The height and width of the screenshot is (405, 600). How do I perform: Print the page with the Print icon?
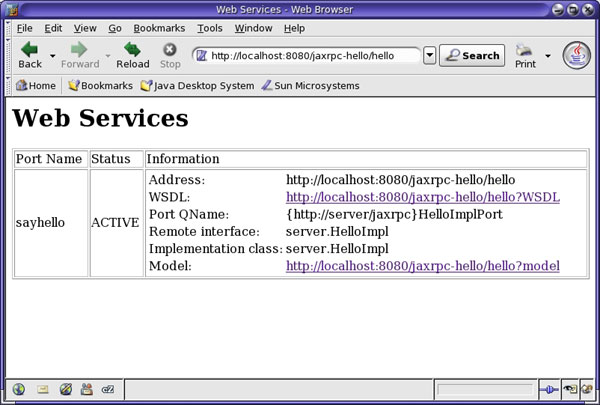tap(525, 55)
